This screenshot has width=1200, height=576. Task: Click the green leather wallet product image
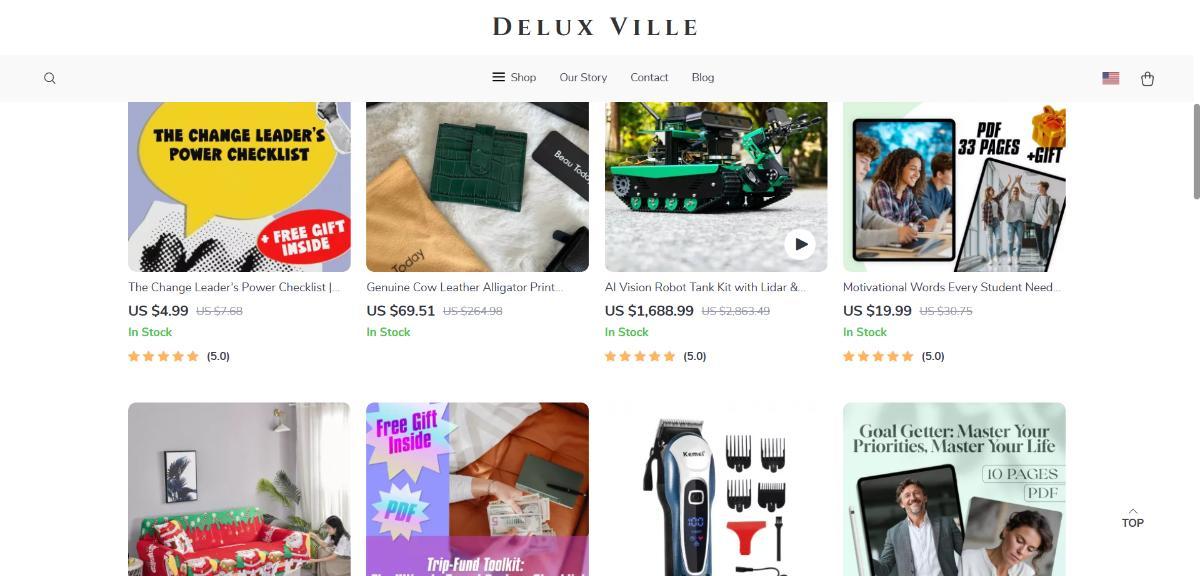coord(477,187)
